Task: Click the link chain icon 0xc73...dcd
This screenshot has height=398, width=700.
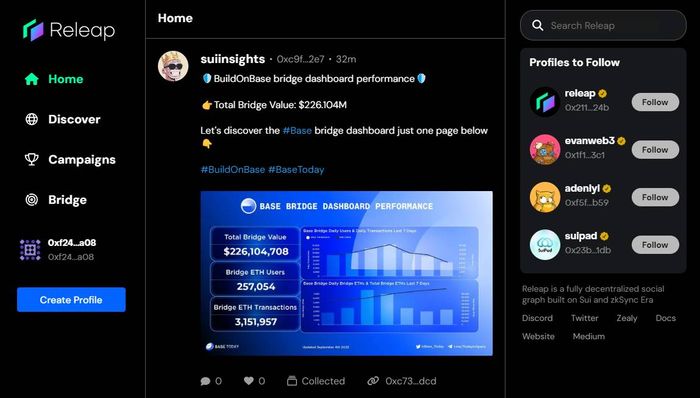Action: [x=373, y=381]
